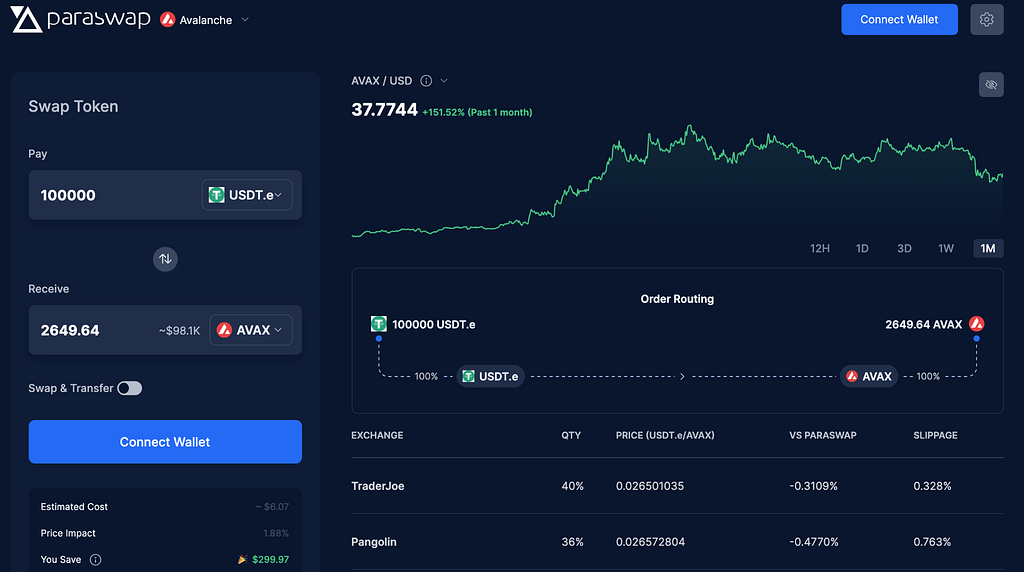Click the TraderJoe exchange row

point(677,486)
